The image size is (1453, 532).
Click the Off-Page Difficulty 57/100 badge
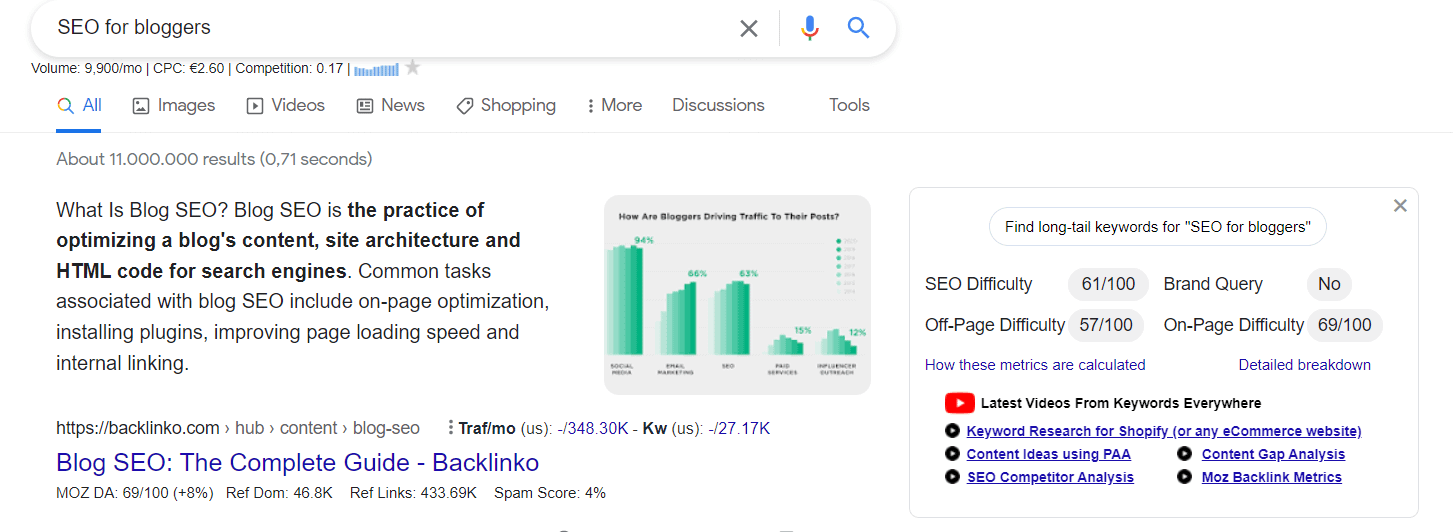tap(1106, 325)
